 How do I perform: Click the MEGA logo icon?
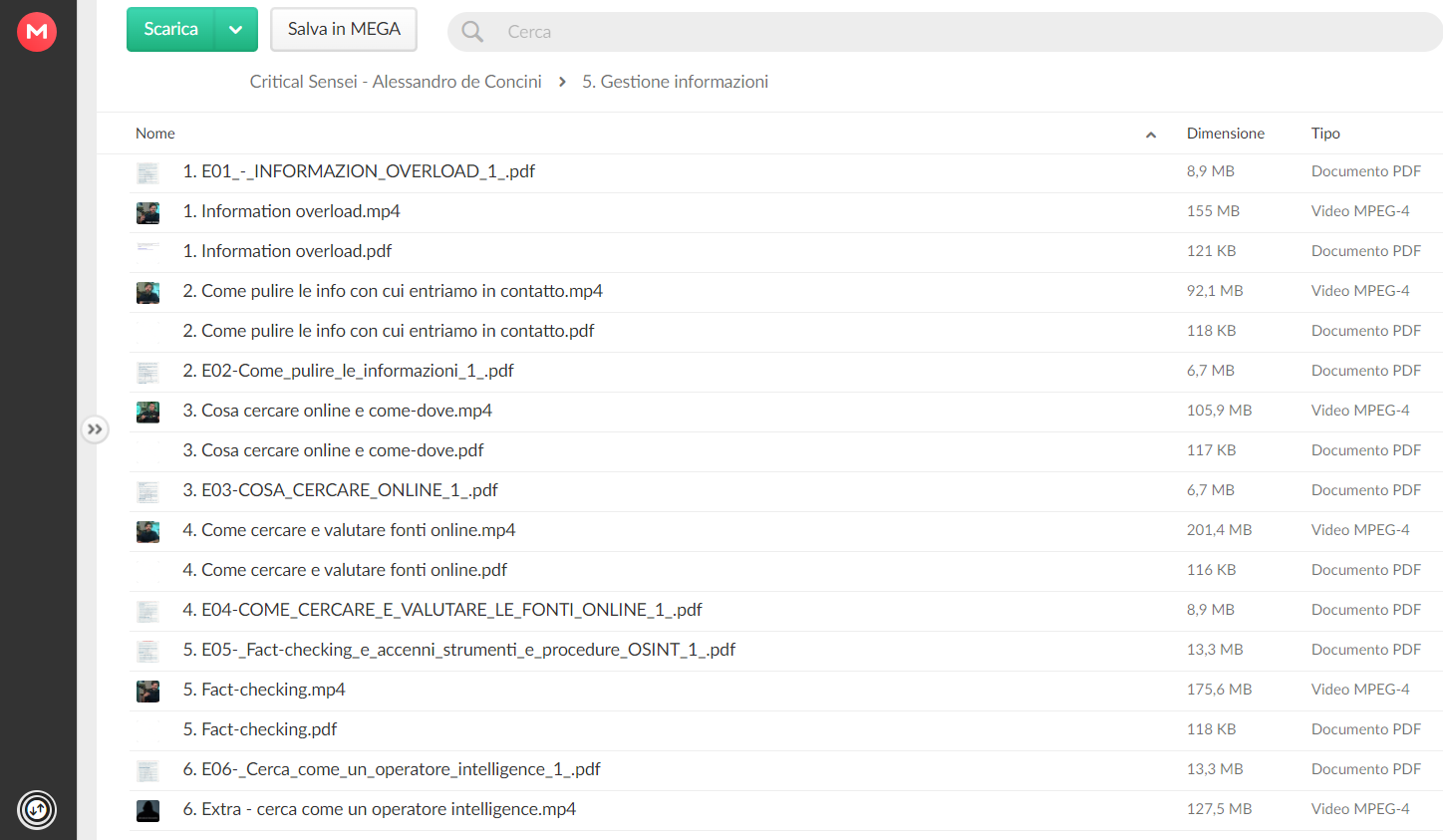point(37,31)
